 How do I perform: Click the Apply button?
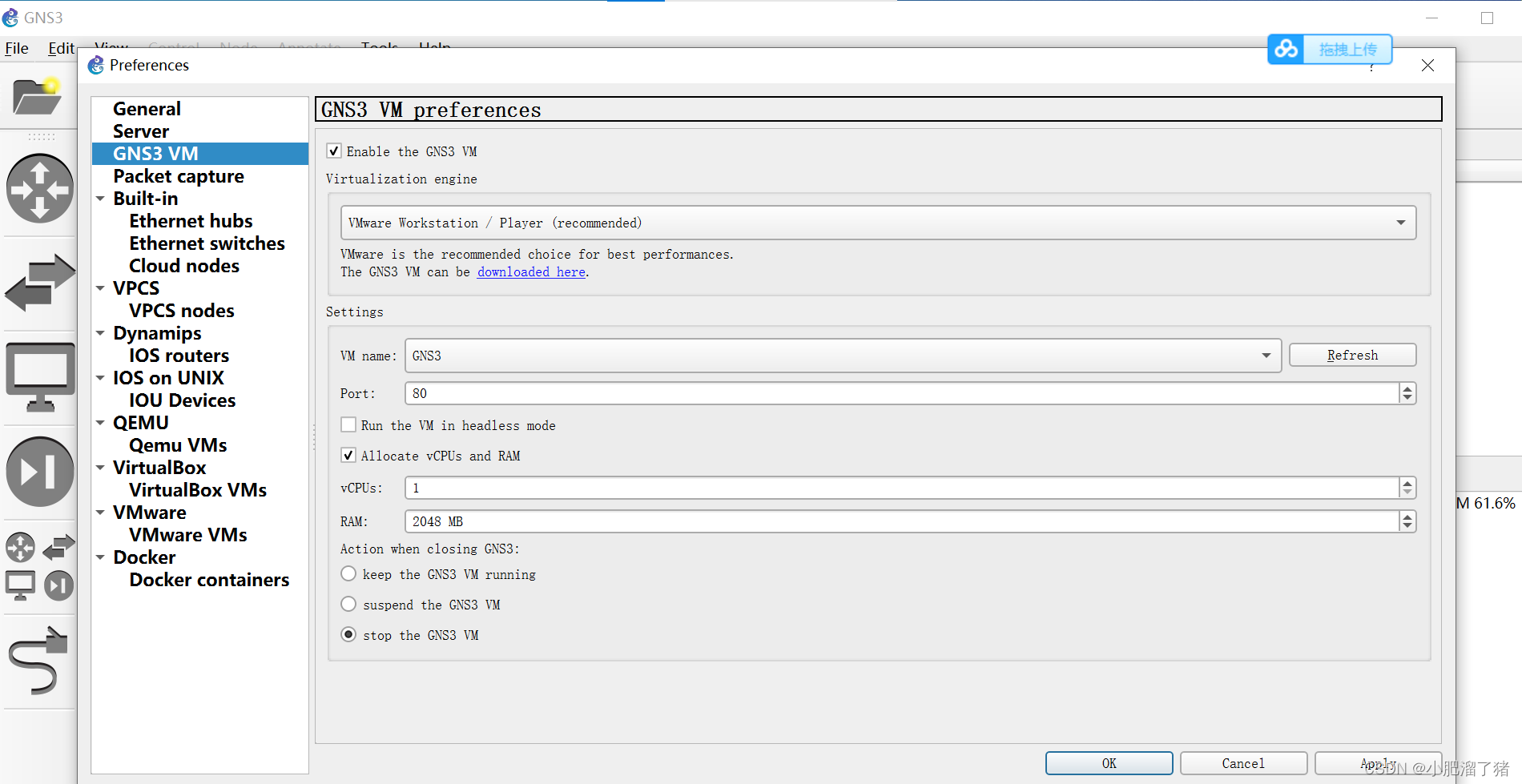click(x=1378, y=763)
